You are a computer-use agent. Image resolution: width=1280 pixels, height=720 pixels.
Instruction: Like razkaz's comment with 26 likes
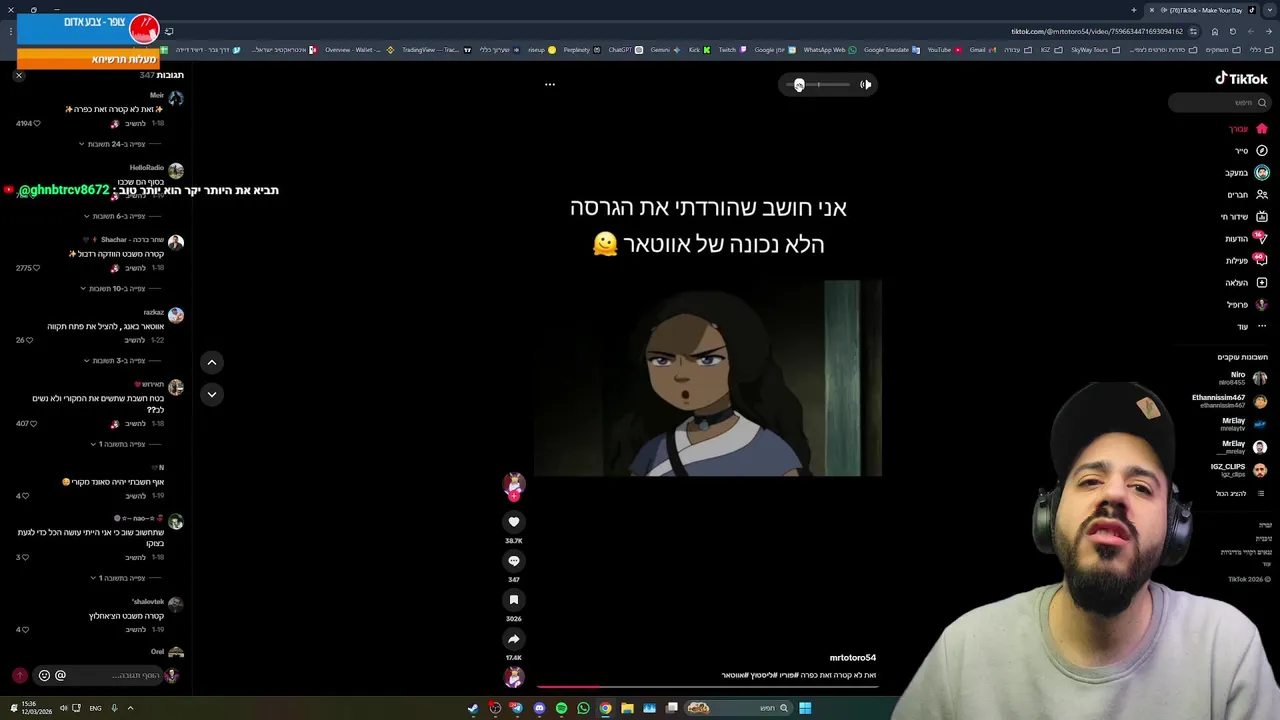pyautogui.click(x=30, y=340)
